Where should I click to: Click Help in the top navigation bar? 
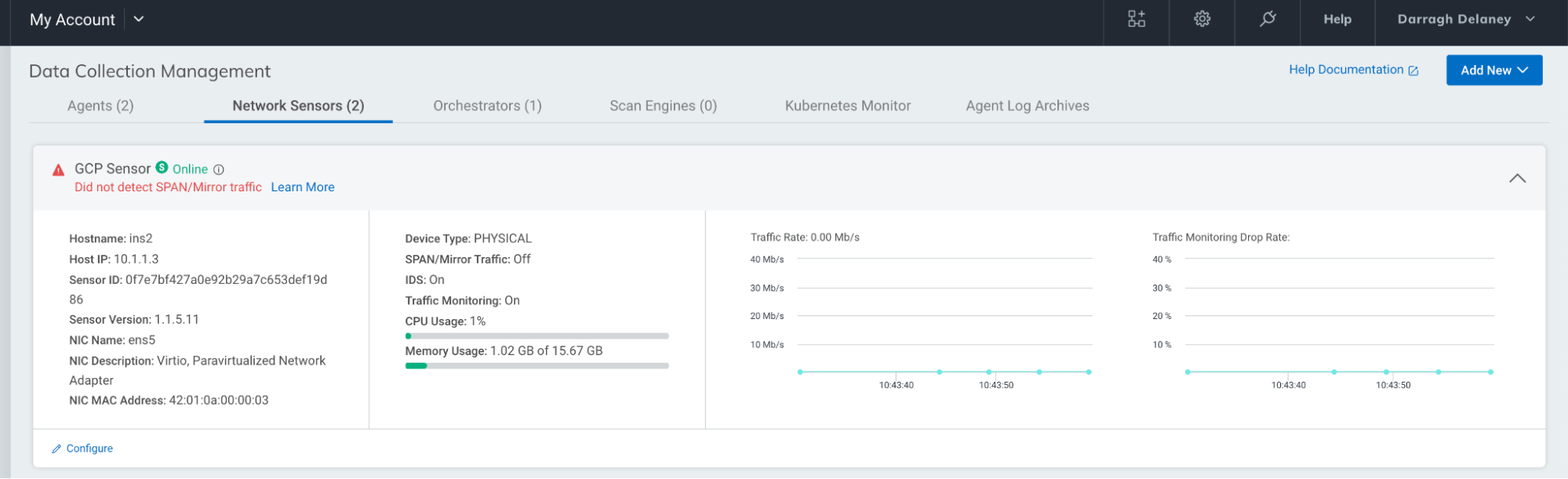tap(1337, 20)
